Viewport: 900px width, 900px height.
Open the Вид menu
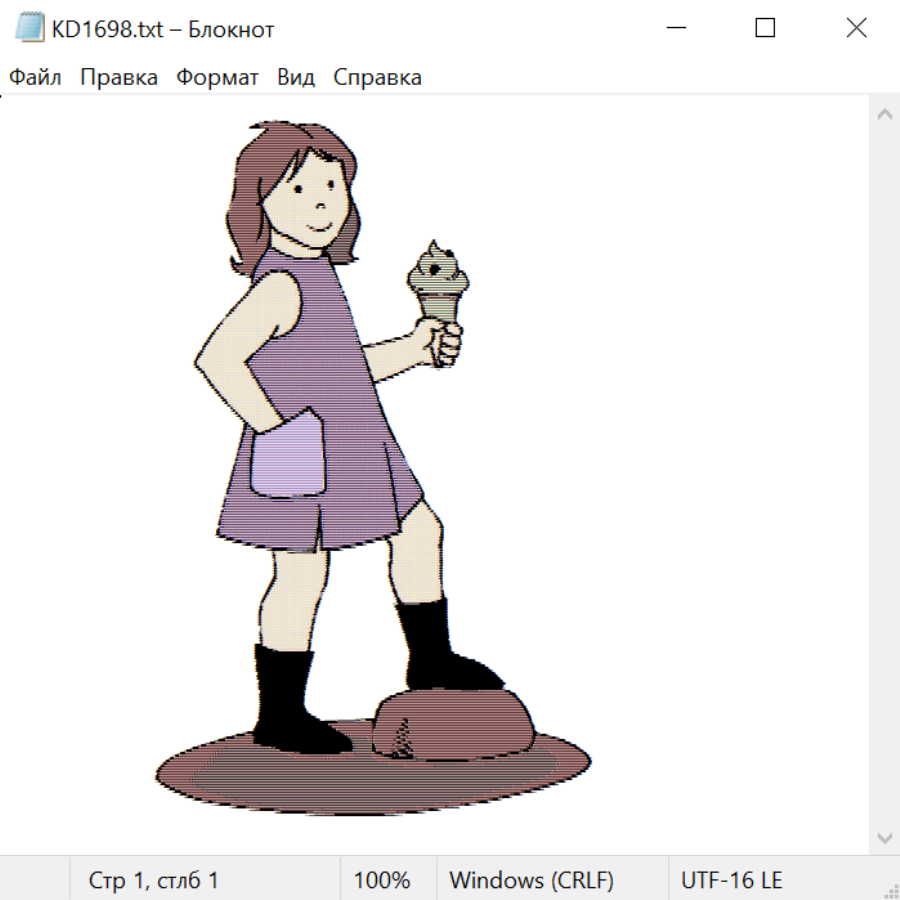point(296,78)
